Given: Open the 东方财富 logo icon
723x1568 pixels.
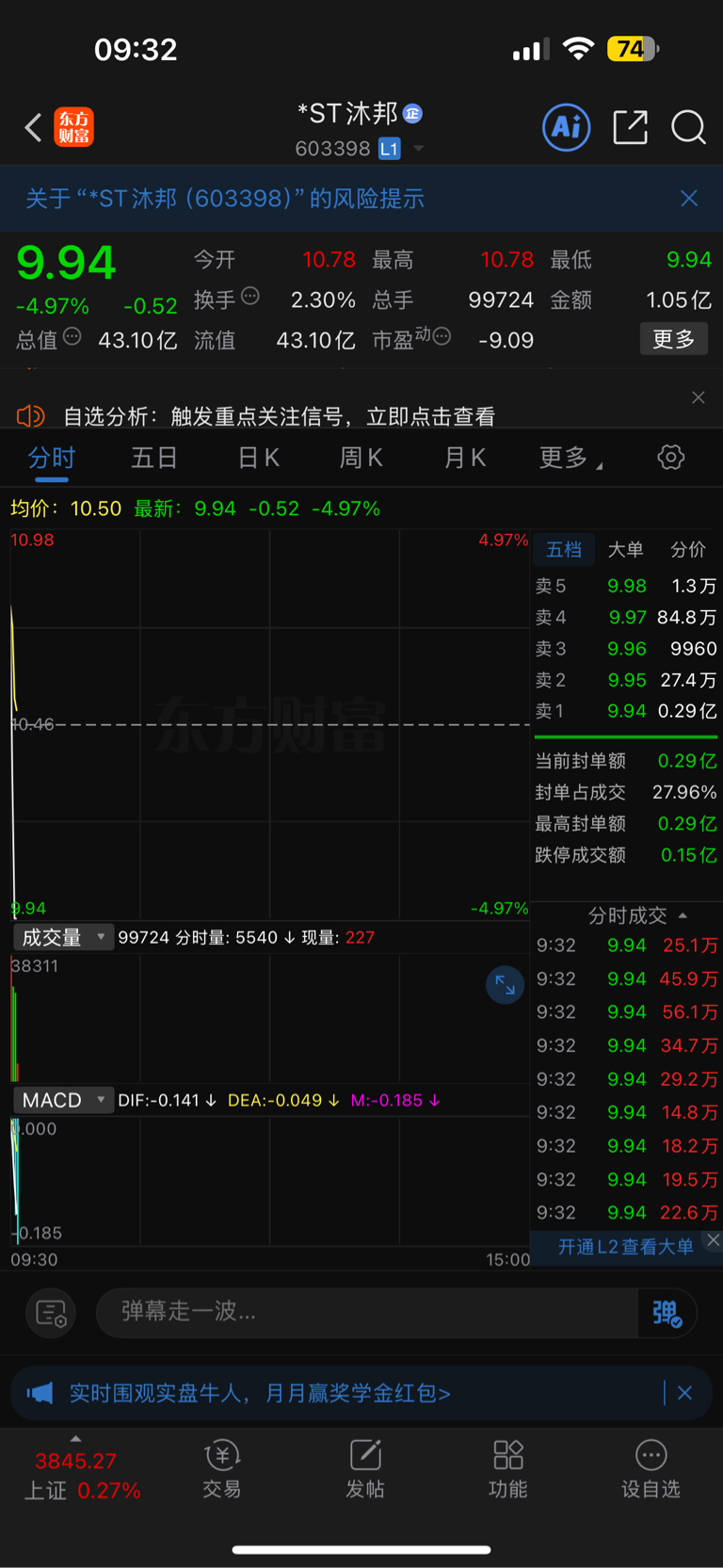Looking at the screenshot, I should 73,127.
